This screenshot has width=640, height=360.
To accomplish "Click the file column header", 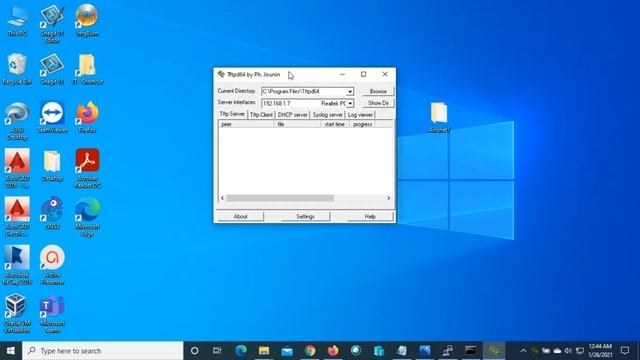I will click(298, 124).
